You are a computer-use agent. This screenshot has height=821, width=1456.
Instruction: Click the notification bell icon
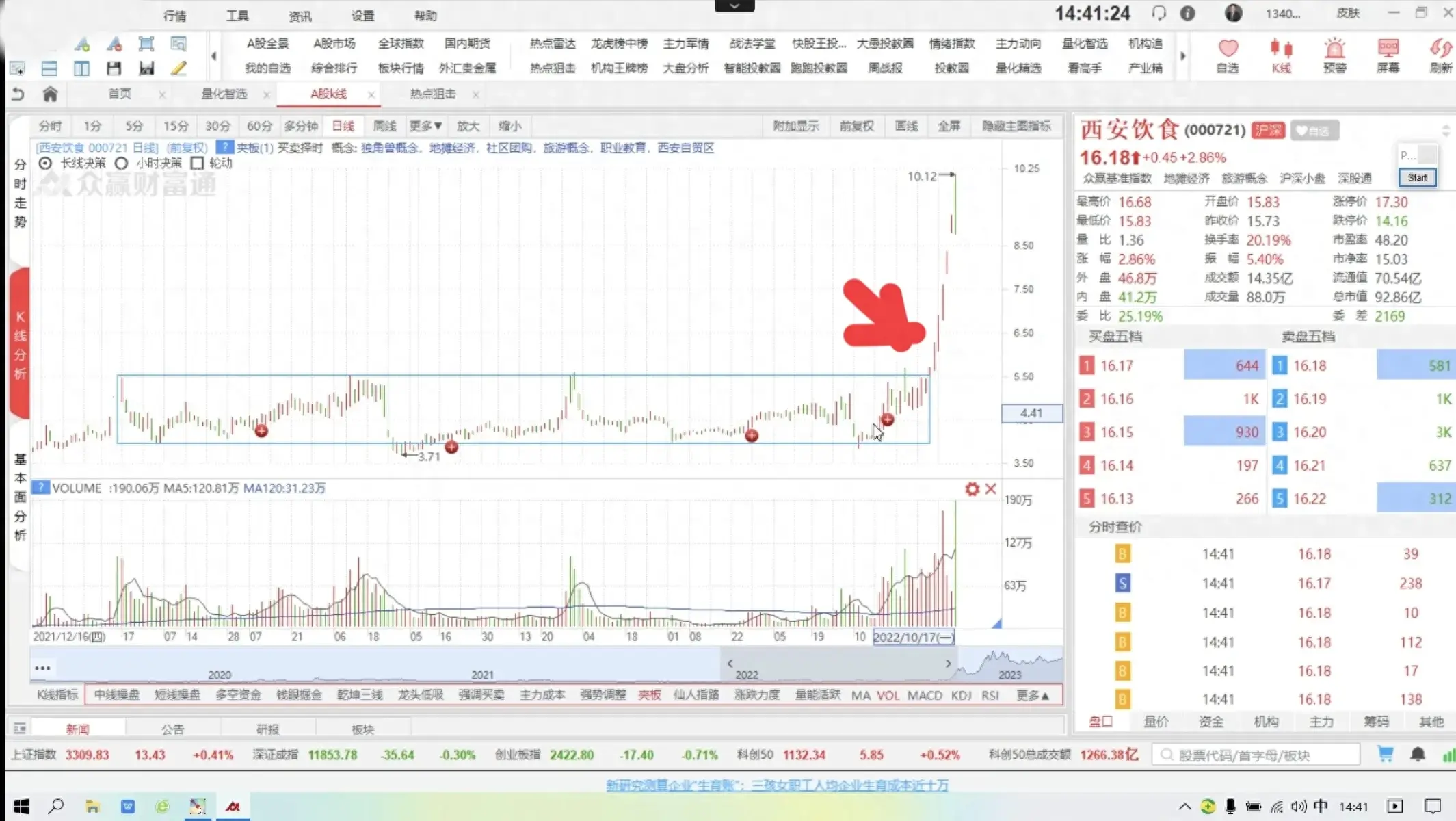[1418, 754]
